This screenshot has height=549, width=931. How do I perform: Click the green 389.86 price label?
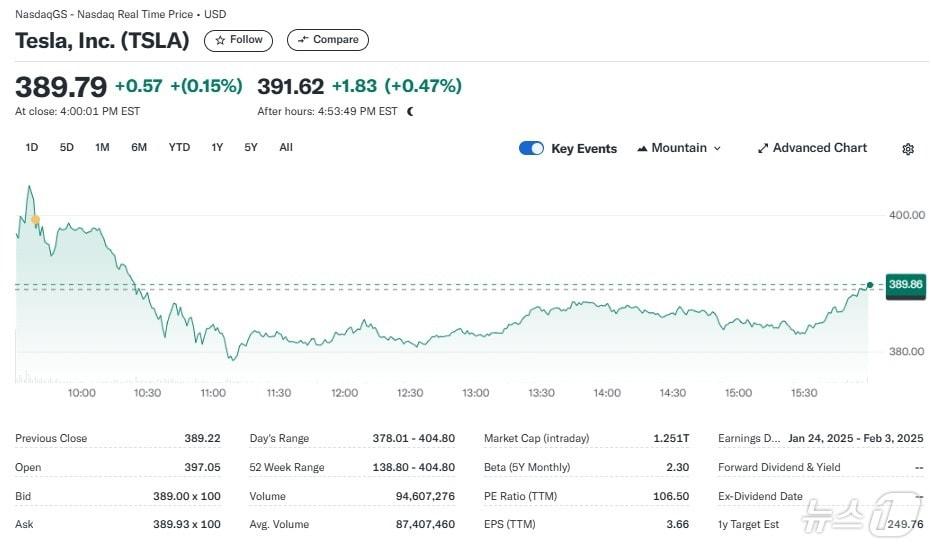click(904, 285)
